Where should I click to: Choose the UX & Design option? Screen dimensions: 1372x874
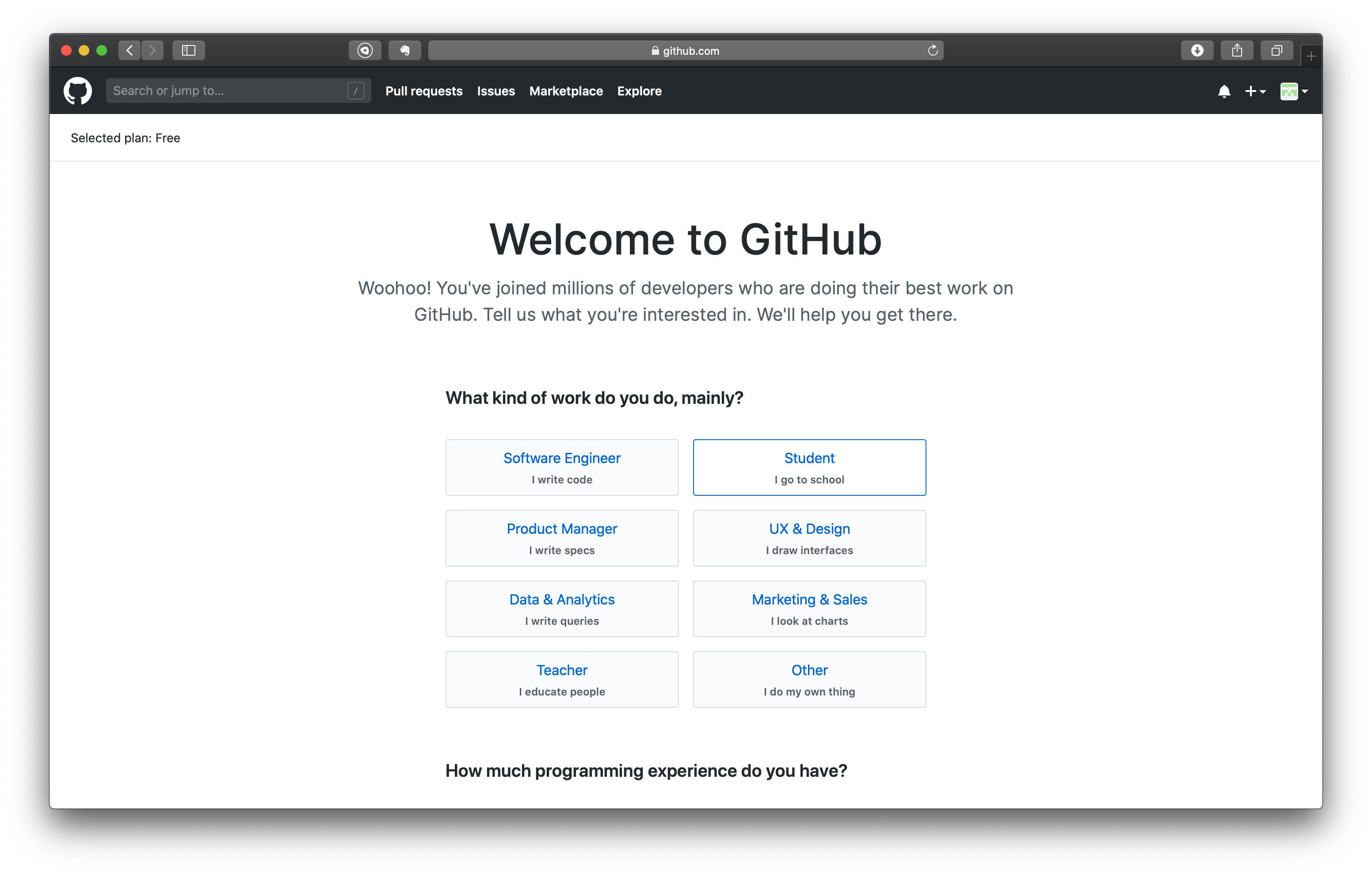[809, 538]
